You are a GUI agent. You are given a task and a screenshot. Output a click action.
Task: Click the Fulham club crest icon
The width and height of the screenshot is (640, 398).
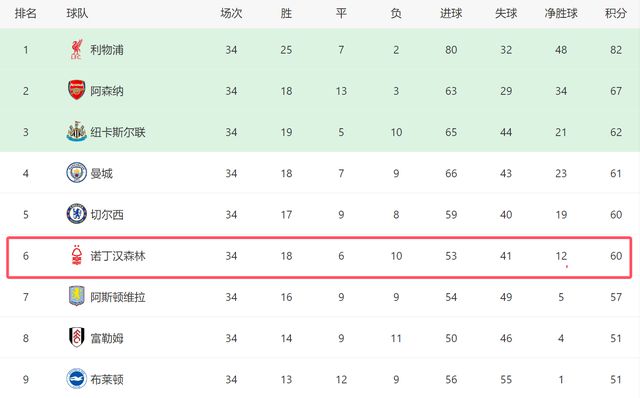pos(76,338)
